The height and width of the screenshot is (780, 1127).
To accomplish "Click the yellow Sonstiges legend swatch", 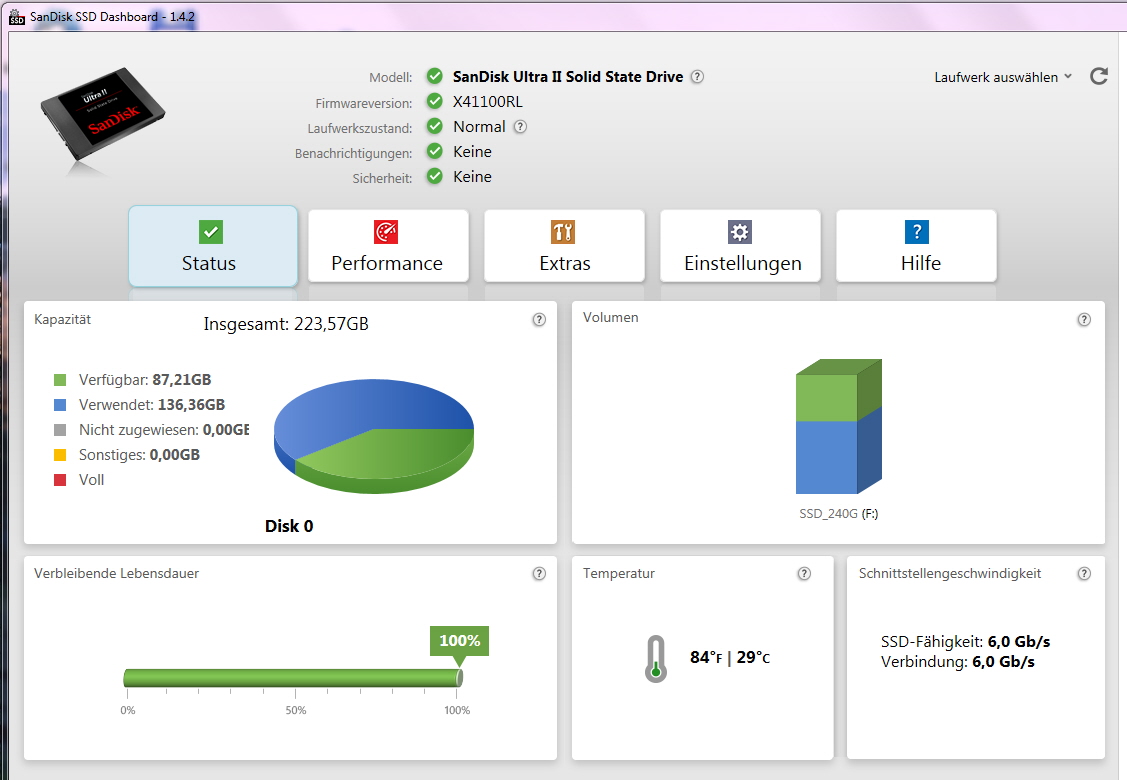I will point(60,455).
